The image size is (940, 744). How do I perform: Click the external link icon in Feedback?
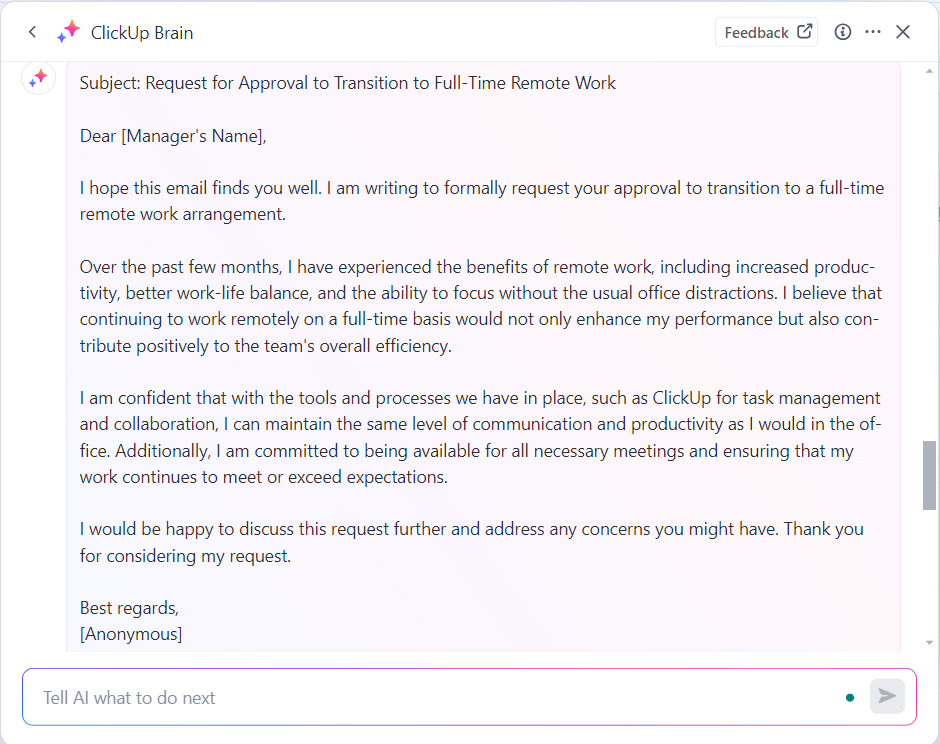point(804,32)
